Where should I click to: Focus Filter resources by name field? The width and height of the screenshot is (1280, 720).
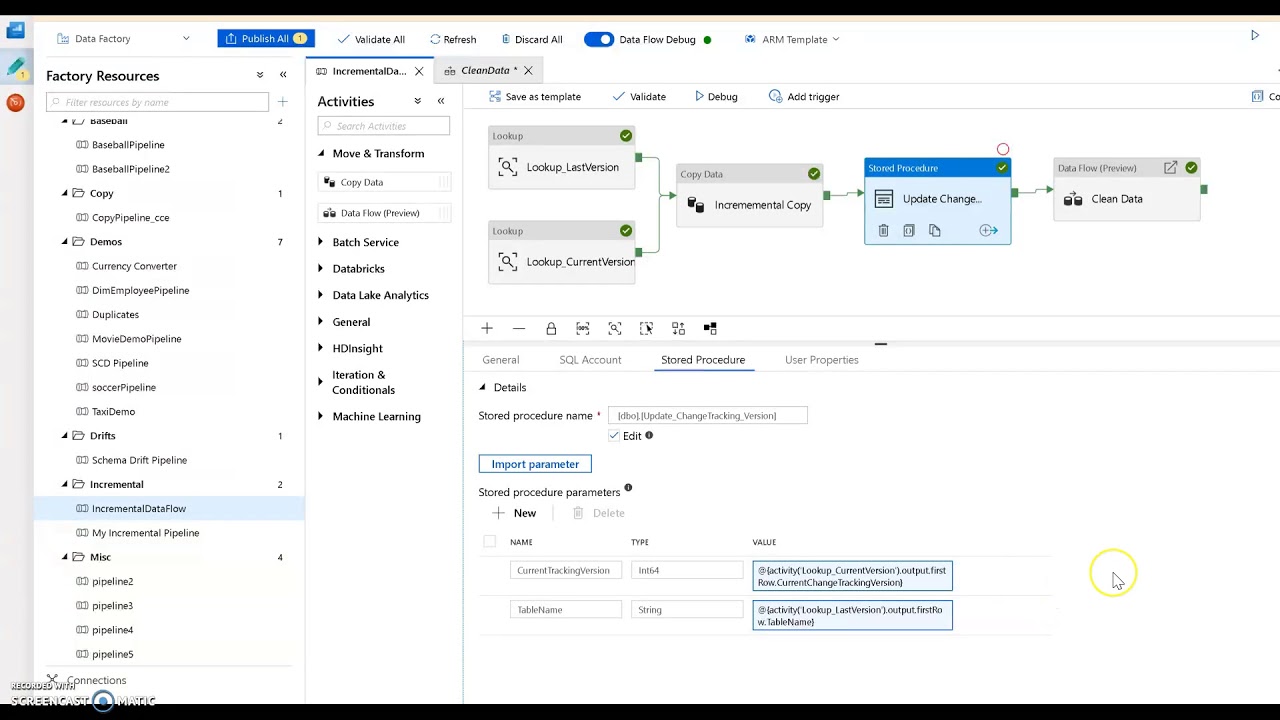click(x=157, y=102)
